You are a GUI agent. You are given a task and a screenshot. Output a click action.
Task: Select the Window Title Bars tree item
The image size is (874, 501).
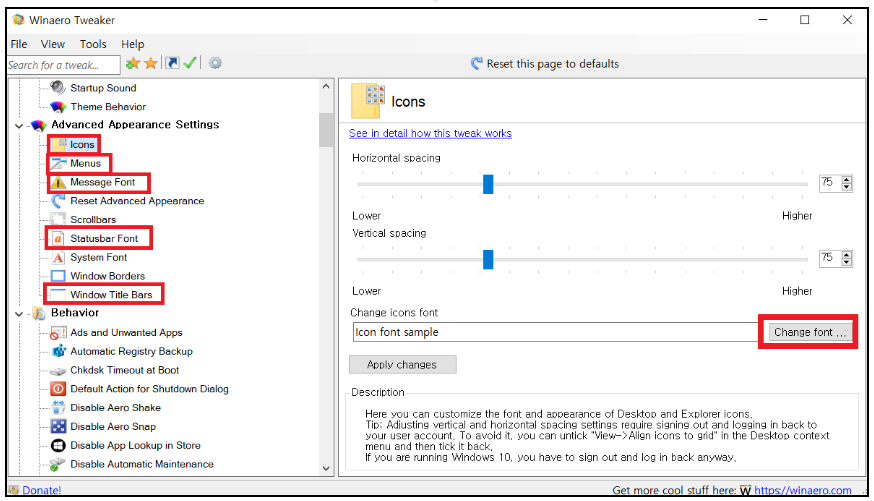point(111,294)
